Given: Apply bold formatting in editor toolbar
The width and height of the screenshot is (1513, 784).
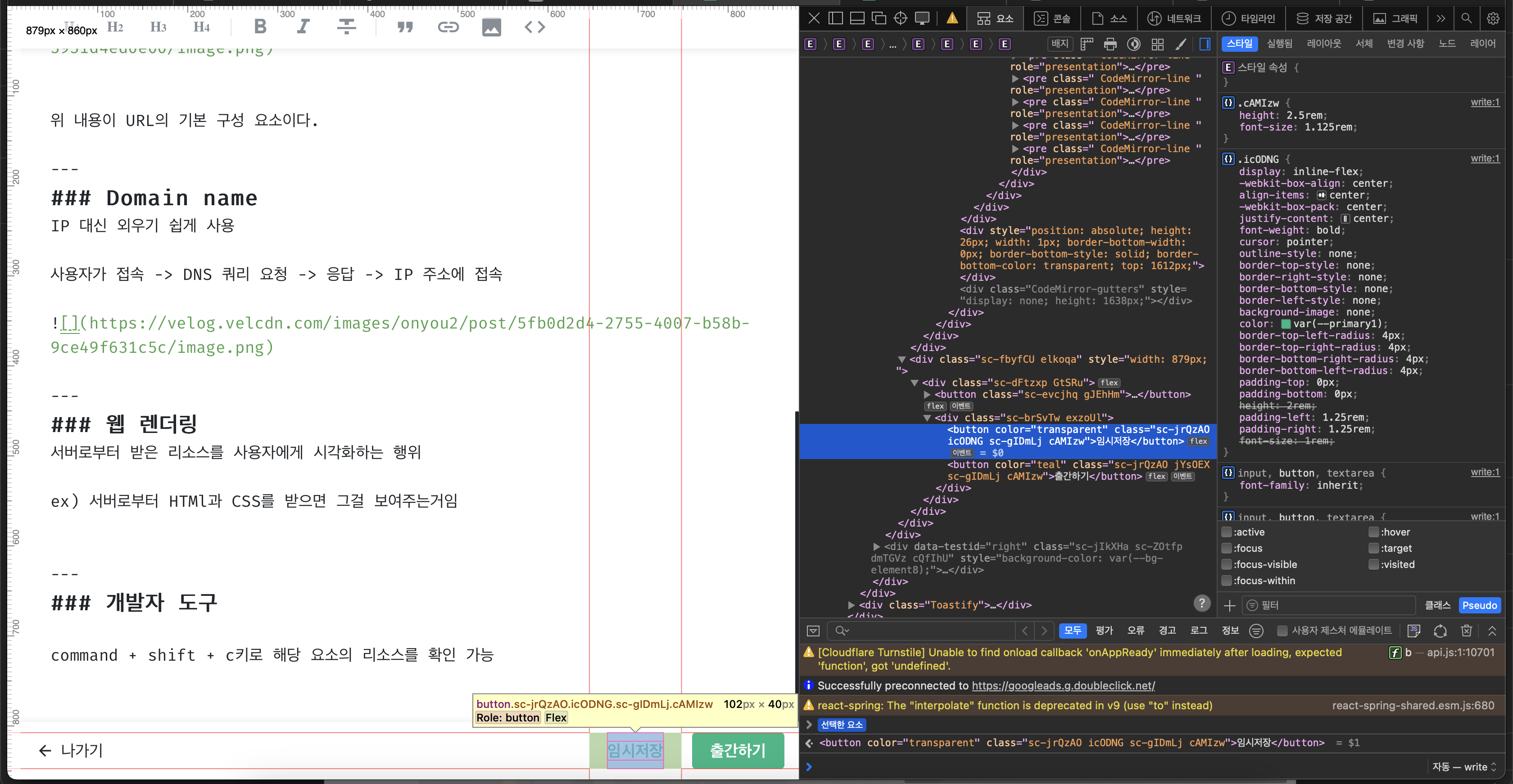Looking at the screenshot, I should coord(260,27).
